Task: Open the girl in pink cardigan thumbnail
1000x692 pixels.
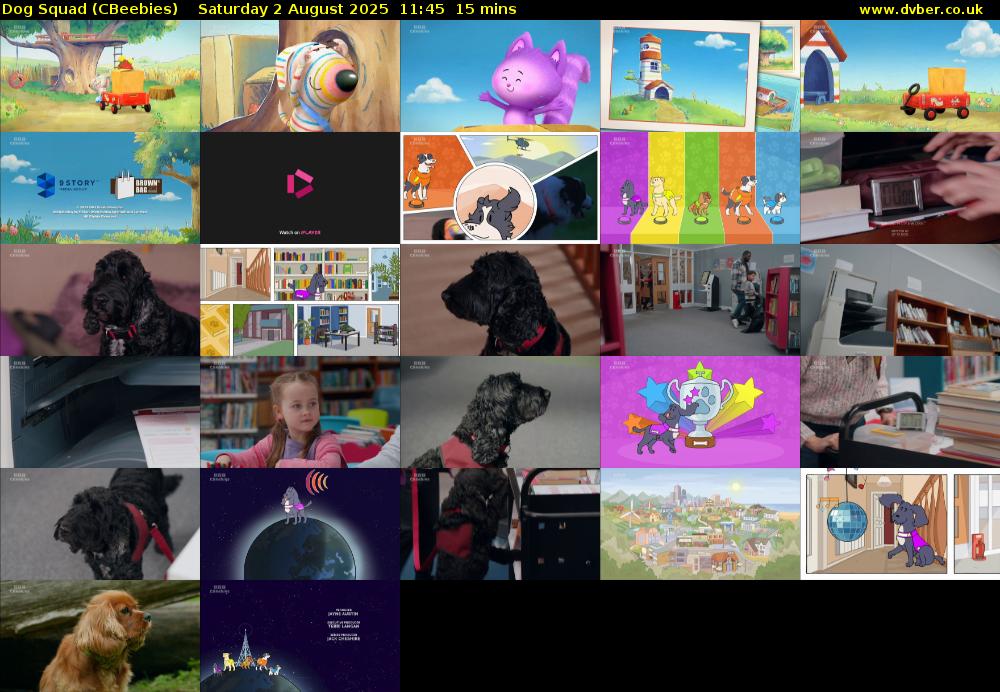Action: coord(300,412)
